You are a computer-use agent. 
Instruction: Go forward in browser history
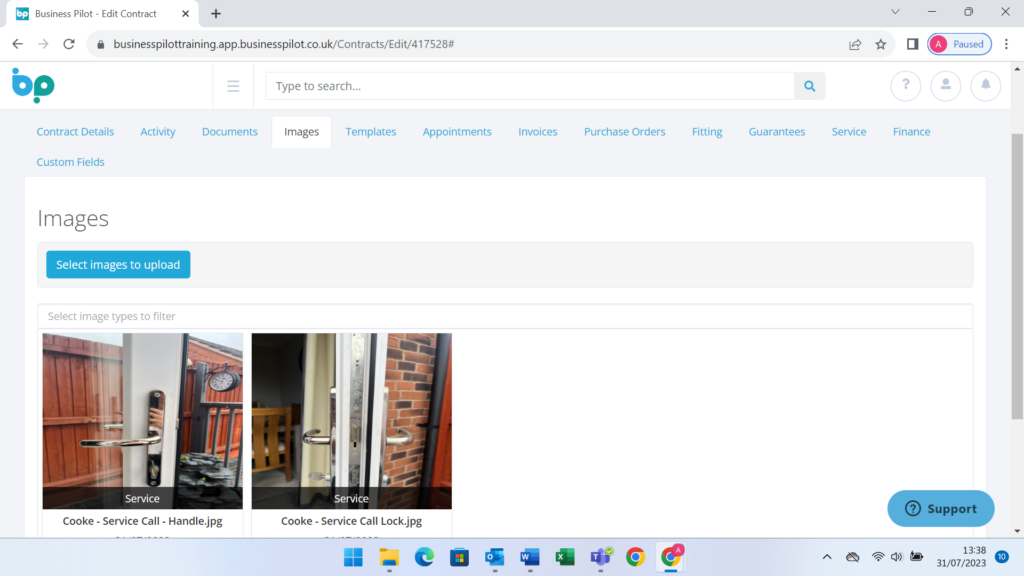tap(43, 44)
